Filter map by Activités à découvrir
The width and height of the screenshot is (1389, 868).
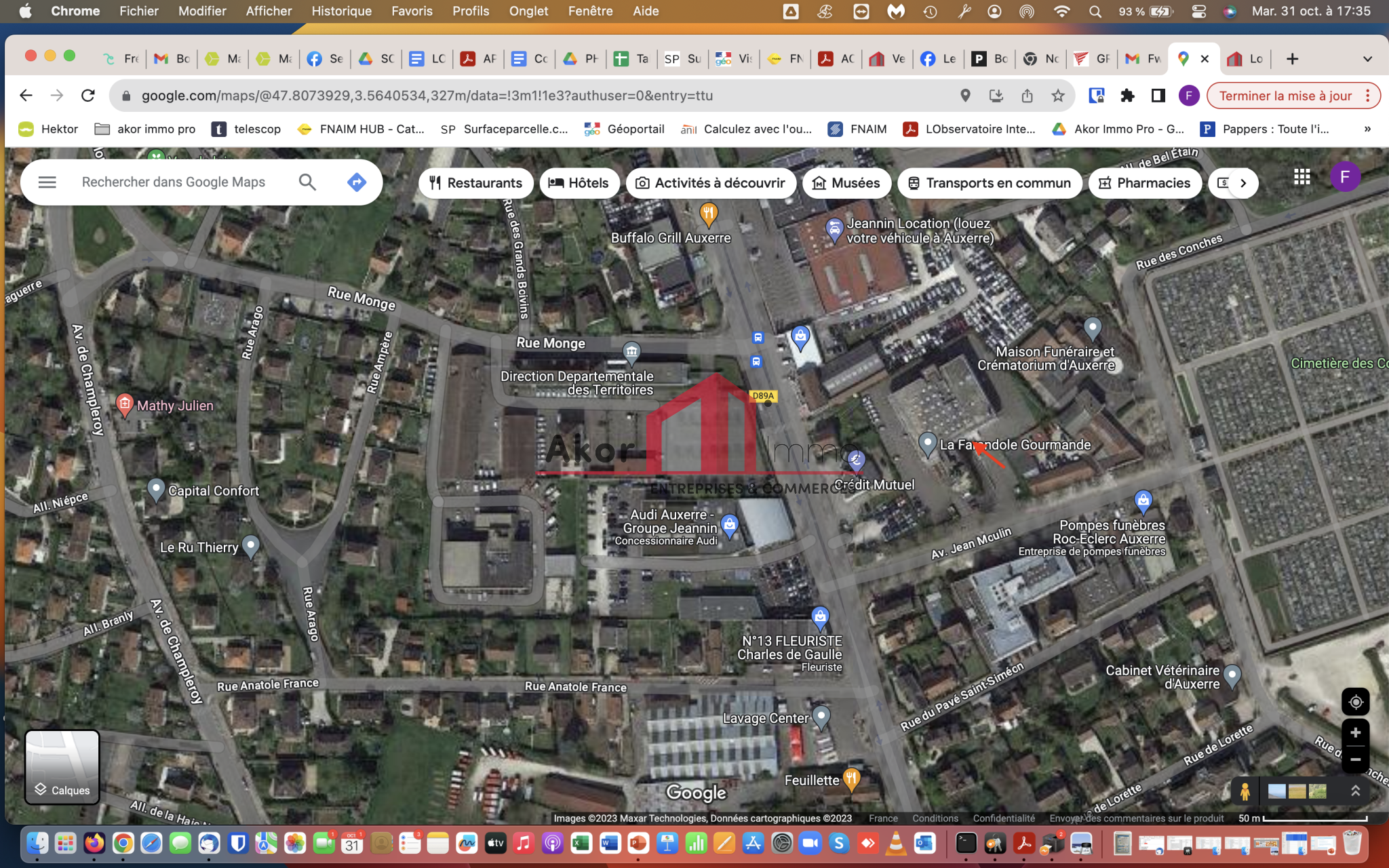[711, 183]
